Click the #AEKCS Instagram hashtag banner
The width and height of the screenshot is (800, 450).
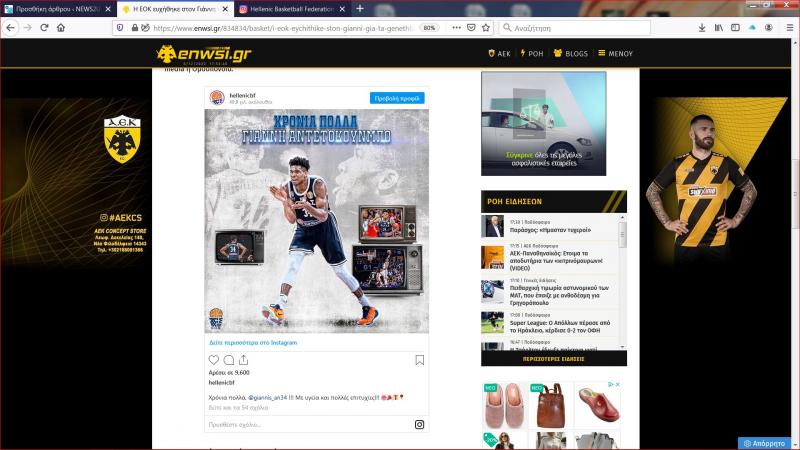click(x=121, y=217)
